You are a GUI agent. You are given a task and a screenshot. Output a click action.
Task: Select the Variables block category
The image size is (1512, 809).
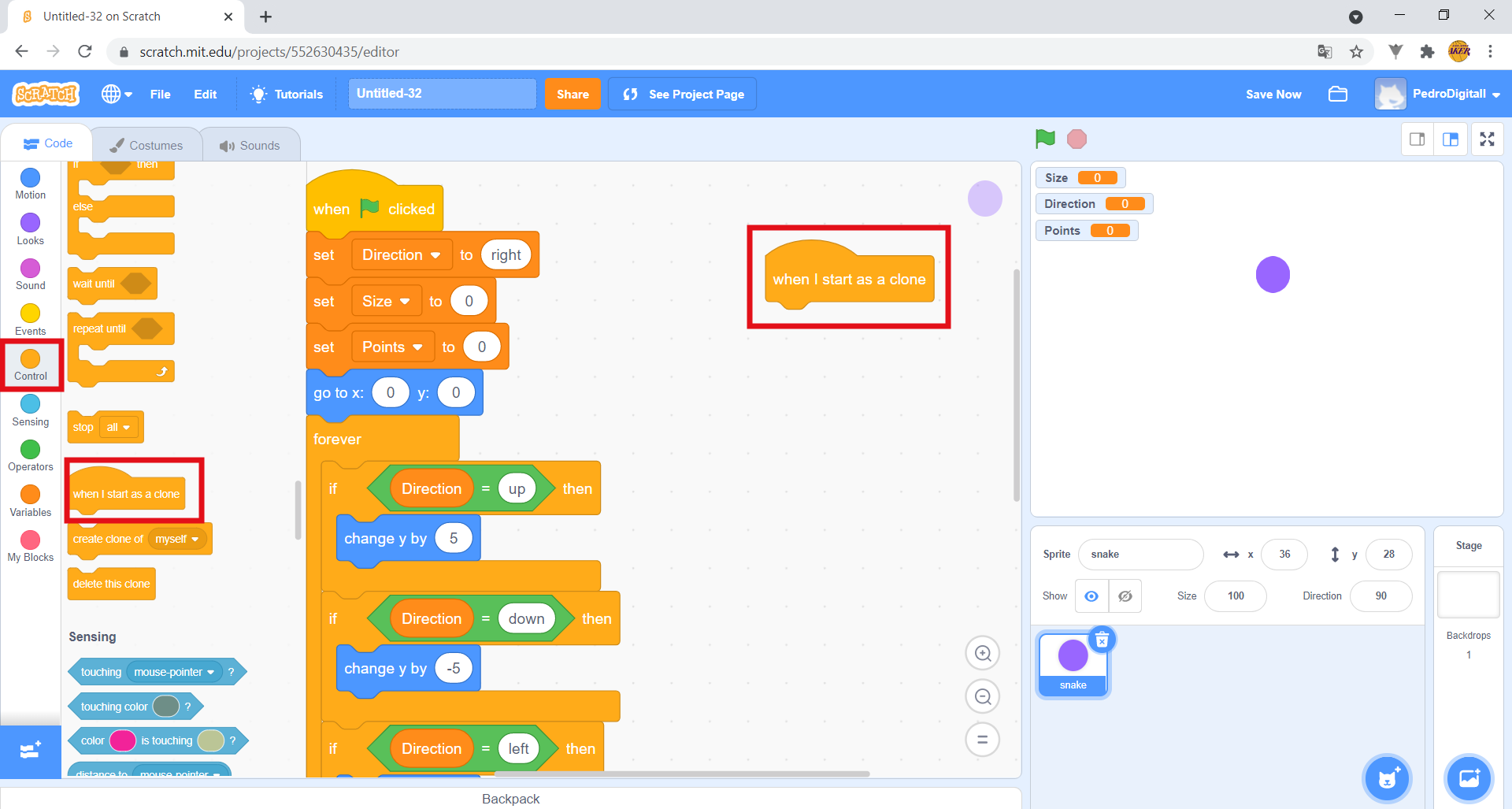pyautogui.click(x=30, y=501)
